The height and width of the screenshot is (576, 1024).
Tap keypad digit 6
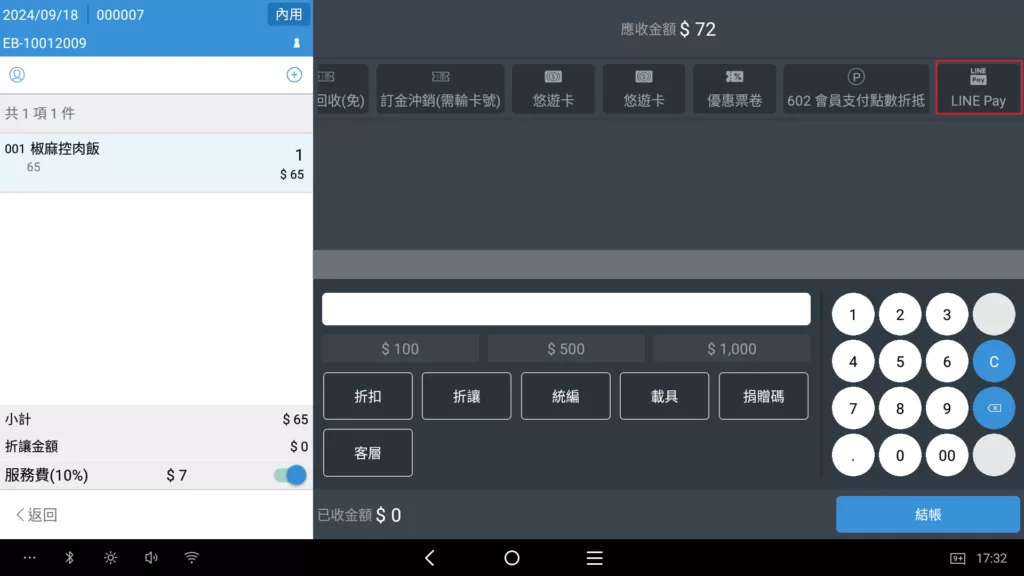click(x=947, y=361)
